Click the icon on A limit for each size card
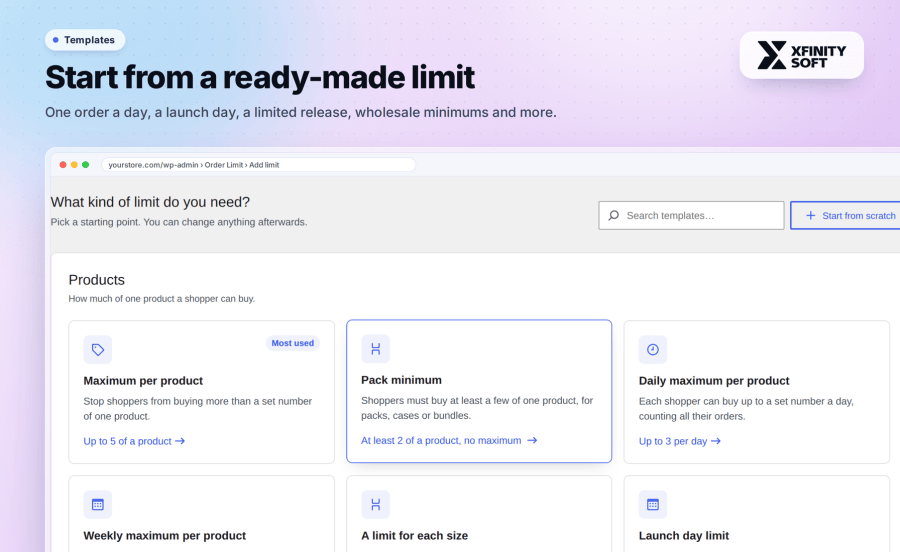 click(375, 504)
